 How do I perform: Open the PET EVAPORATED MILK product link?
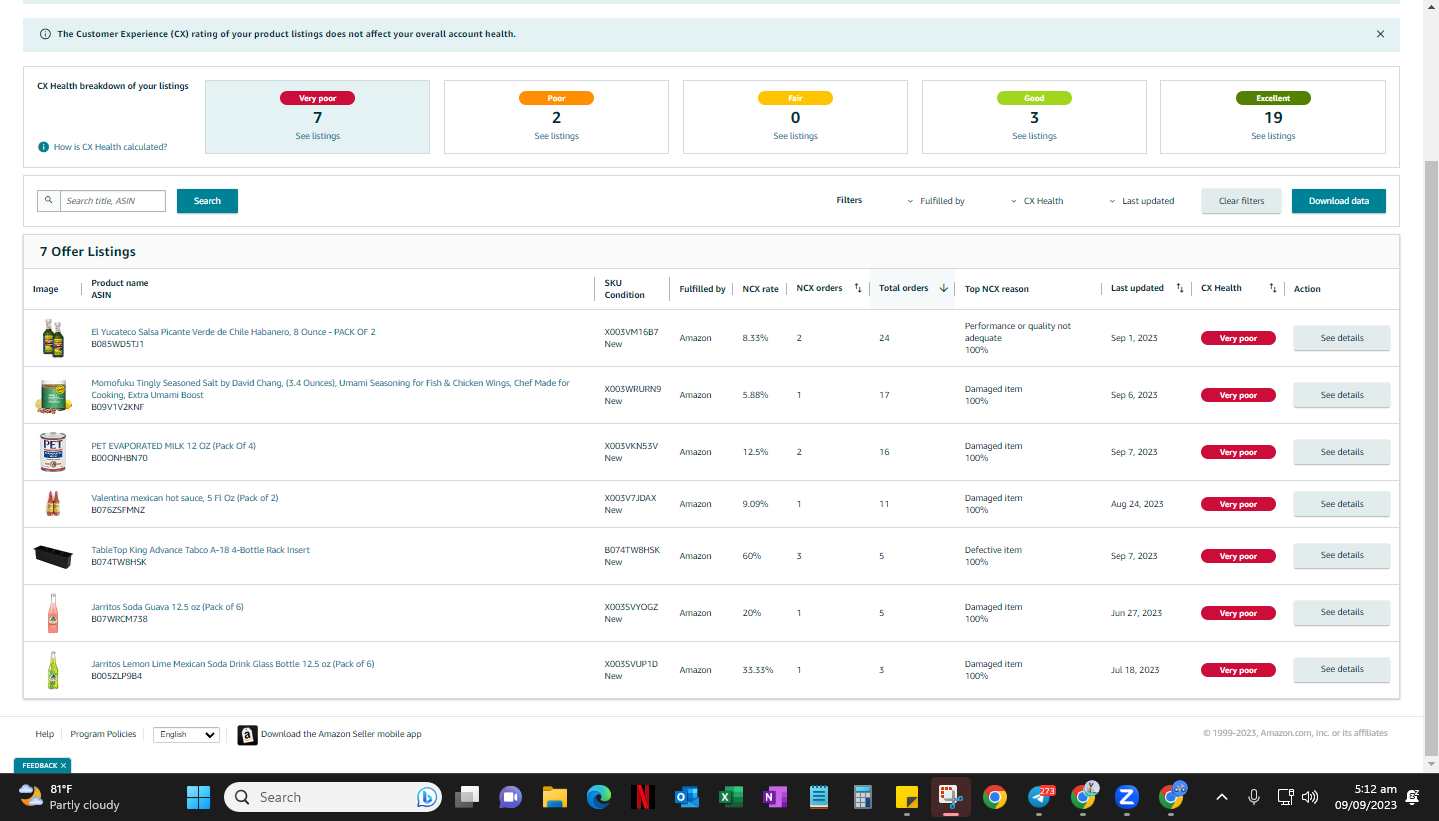[x=173, y=446]
